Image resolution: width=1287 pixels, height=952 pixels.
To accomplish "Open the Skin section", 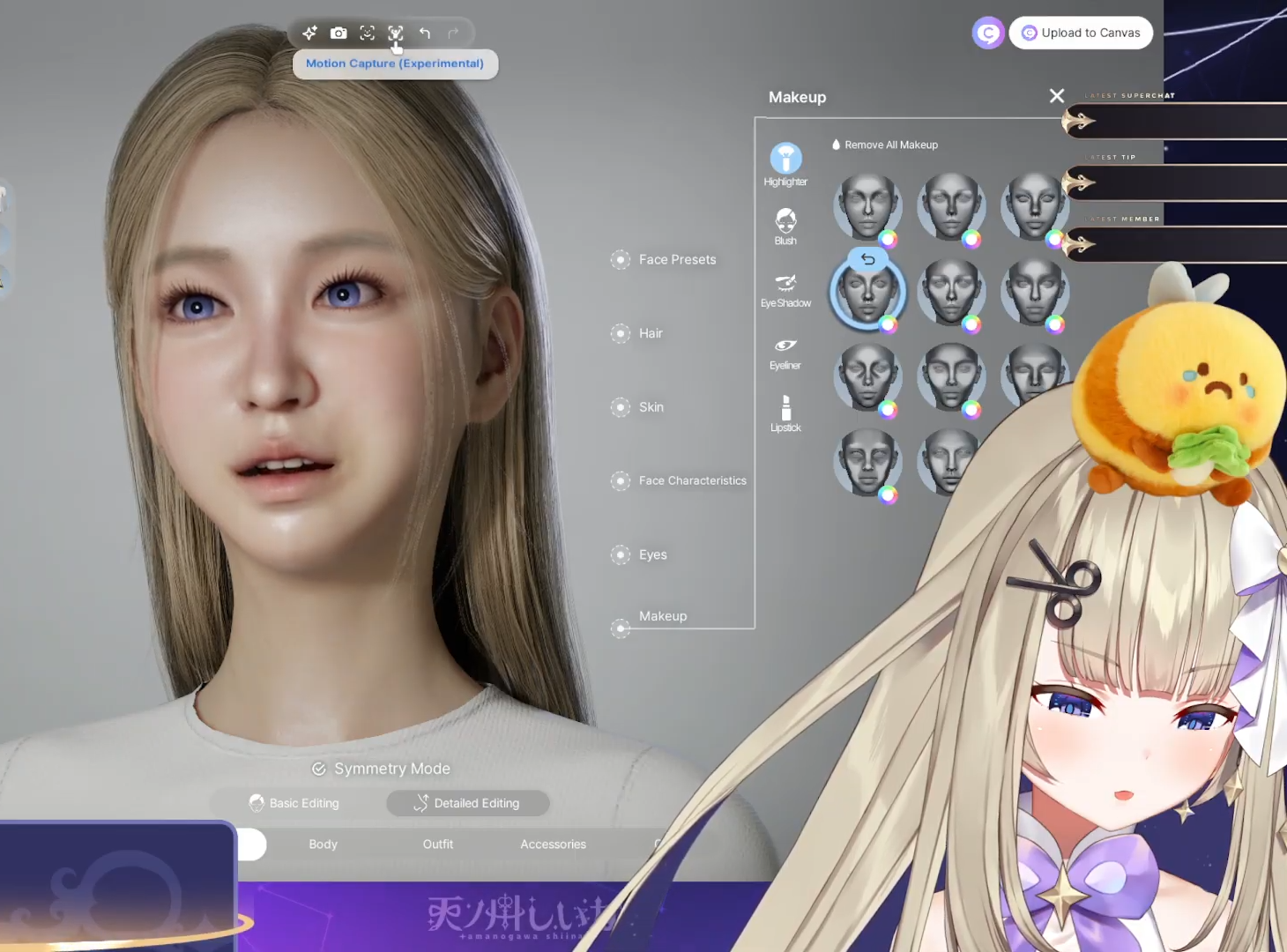I will click(x=637, y=407).
